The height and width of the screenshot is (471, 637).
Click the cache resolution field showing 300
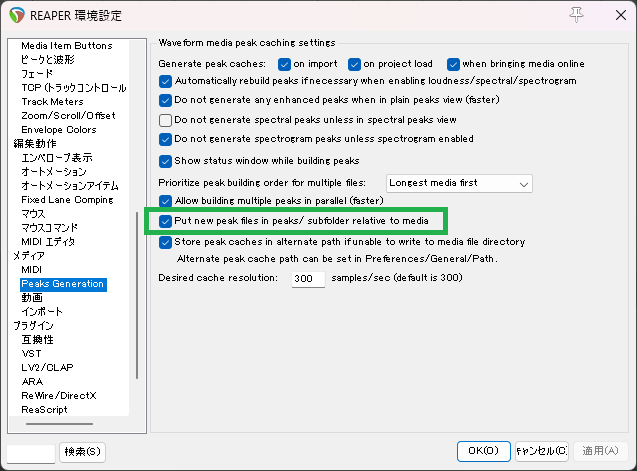[308, 279]
